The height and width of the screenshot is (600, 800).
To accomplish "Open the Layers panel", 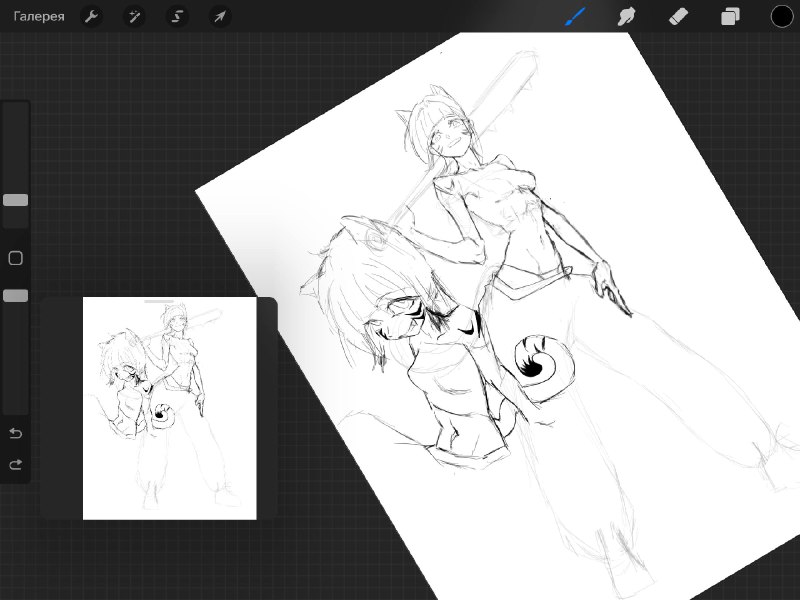I will (x=730, y=16).
